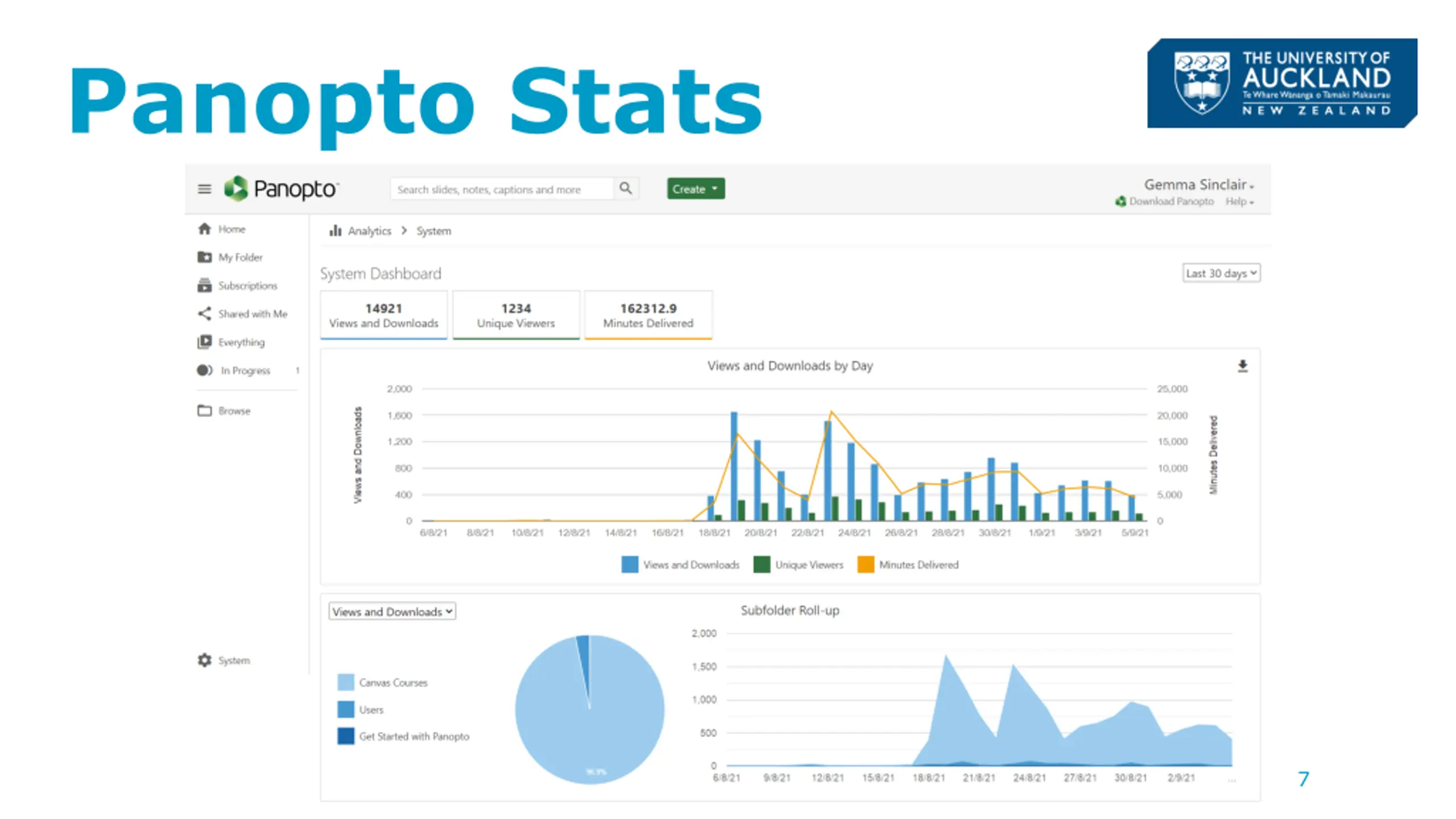Click the Download Panopto icon
Screen dimensions: 1456x819
click(x=1120, y=201)
